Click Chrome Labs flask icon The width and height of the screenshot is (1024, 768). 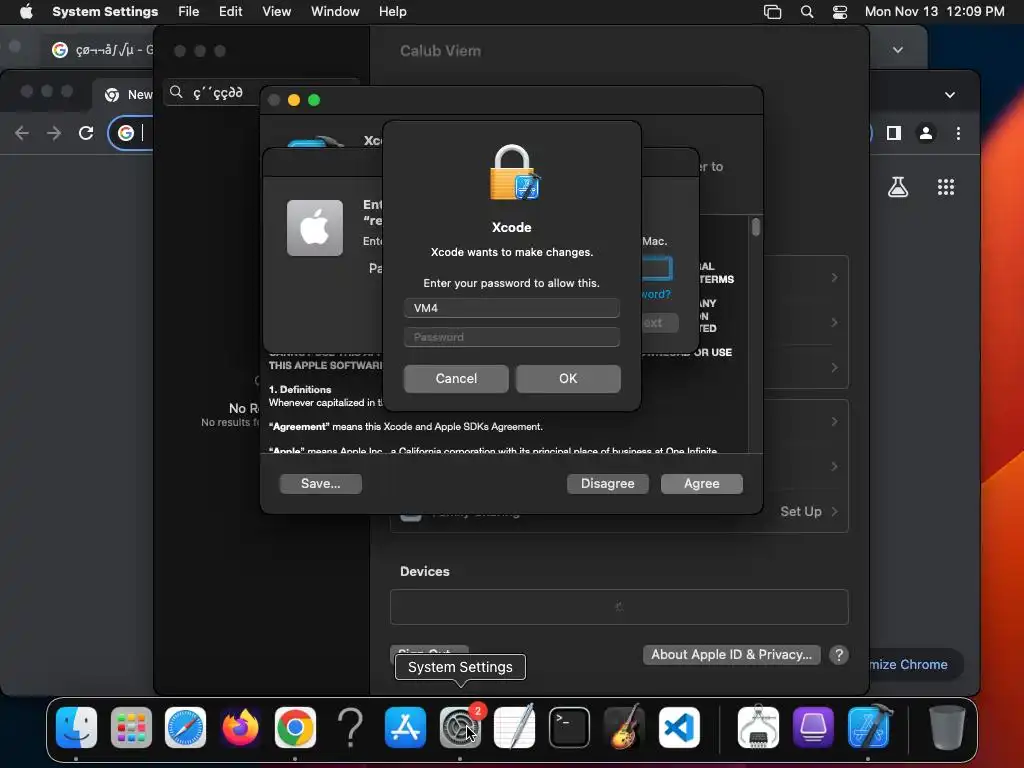pyautogui.click(x=898, y=187)
